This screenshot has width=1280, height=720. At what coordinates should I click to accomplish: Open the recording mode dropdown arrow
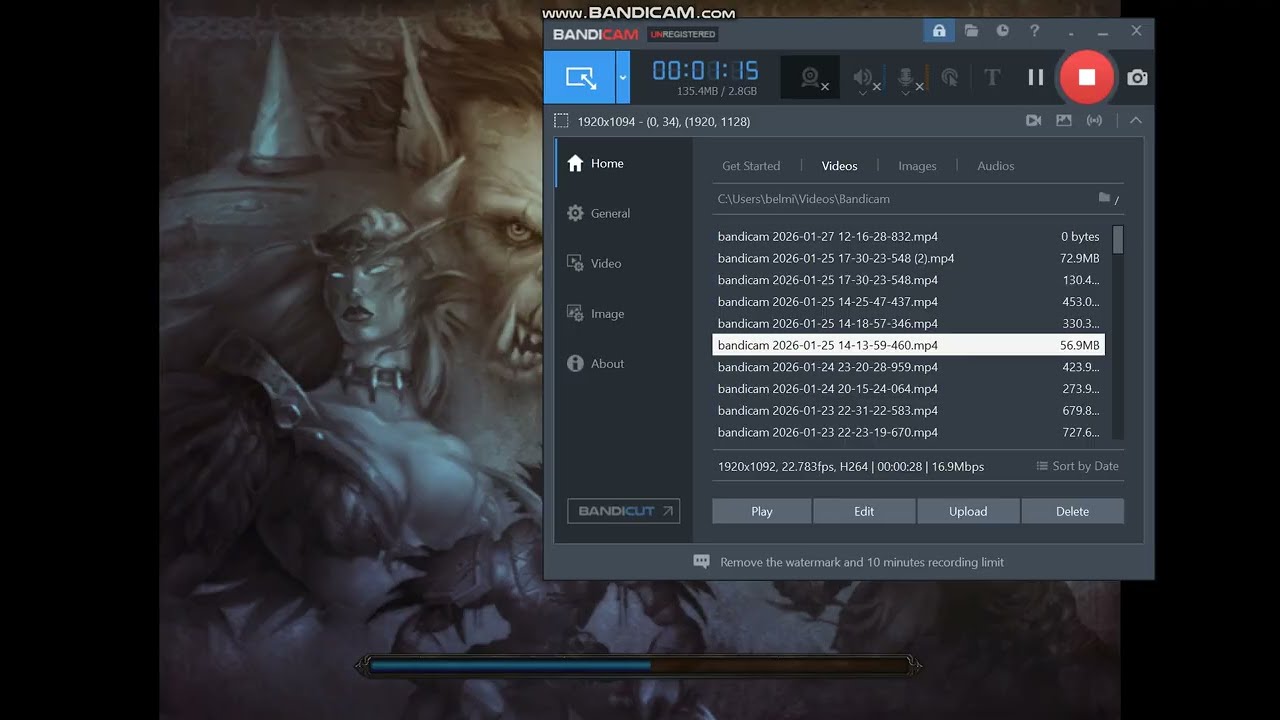[x=623, y=77]
